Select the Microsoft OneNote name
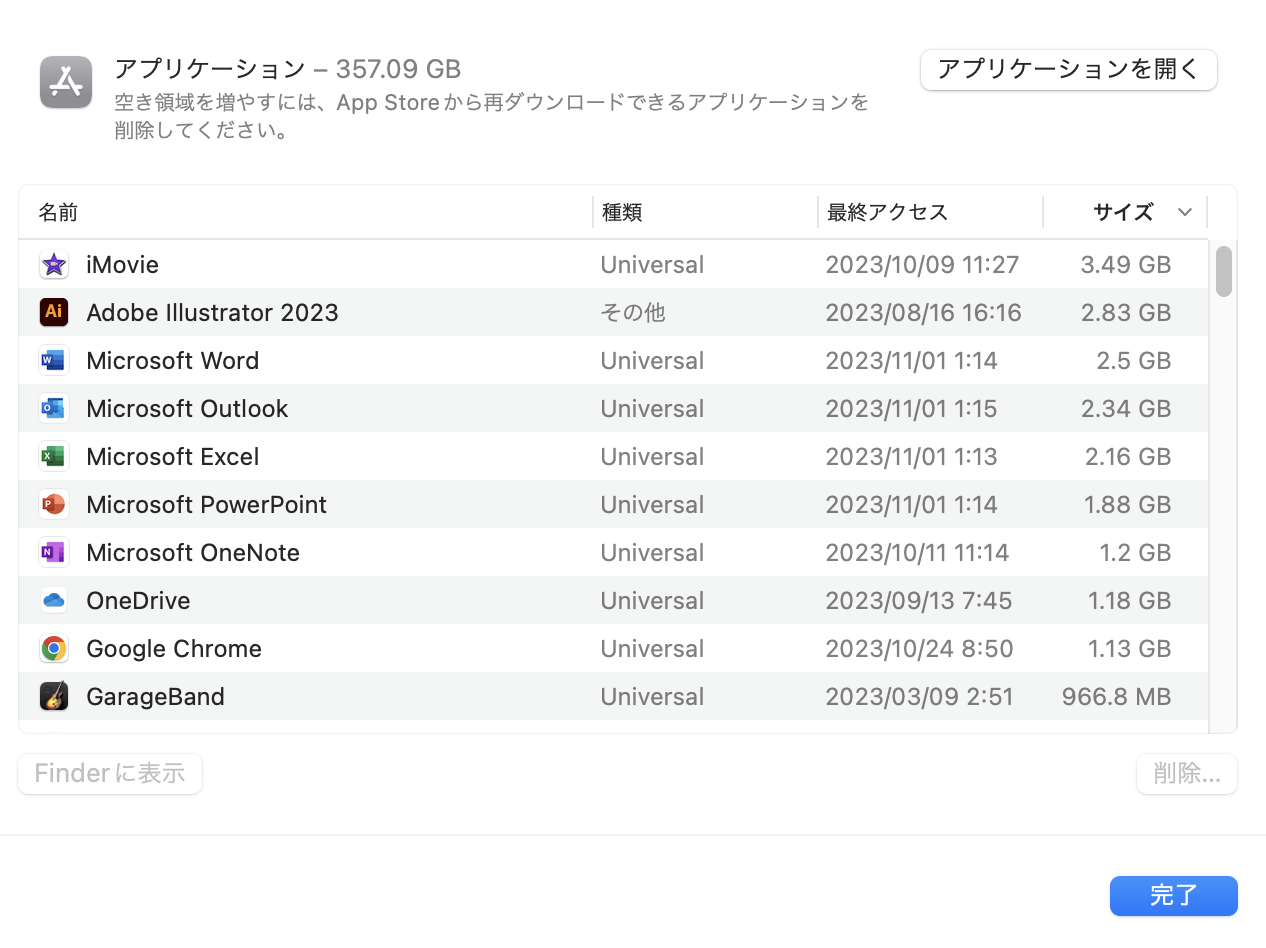This screenshot has width=1266, height=948. click(193, 553)
